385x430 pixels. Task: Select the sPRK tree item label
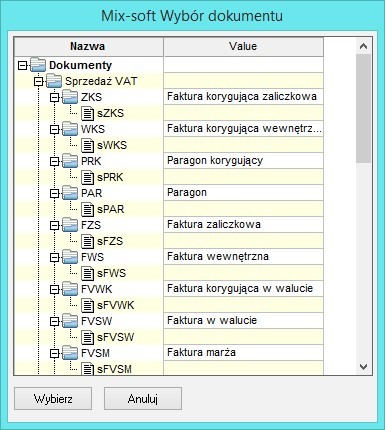[110, 177]
